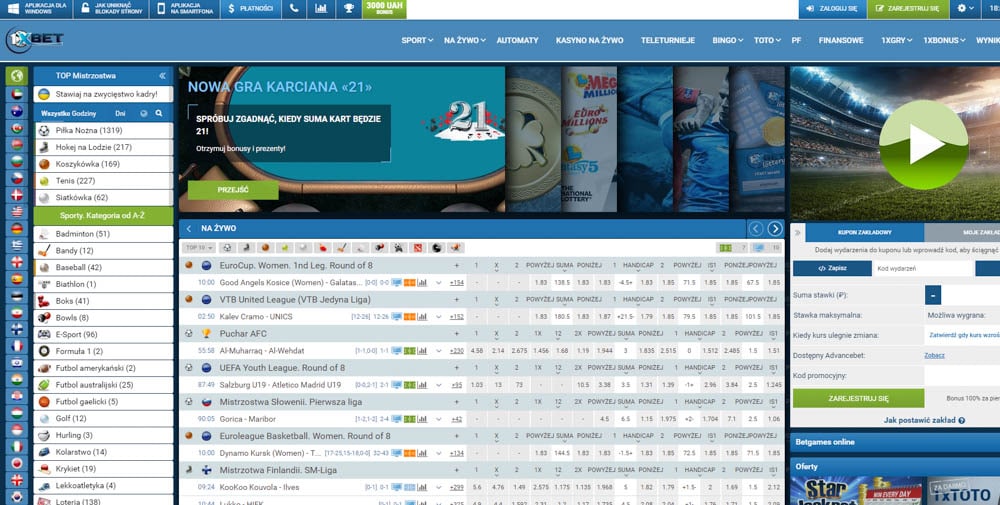Click the Zobacz Advancebet link
This screenshot has width=1000, height=505.
tap(934, 356)
